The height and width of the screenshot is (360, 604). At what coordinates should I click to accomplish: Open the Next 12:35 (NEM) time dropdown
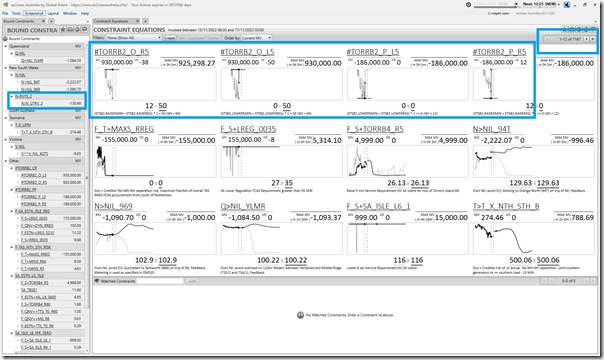pos(541,4)
